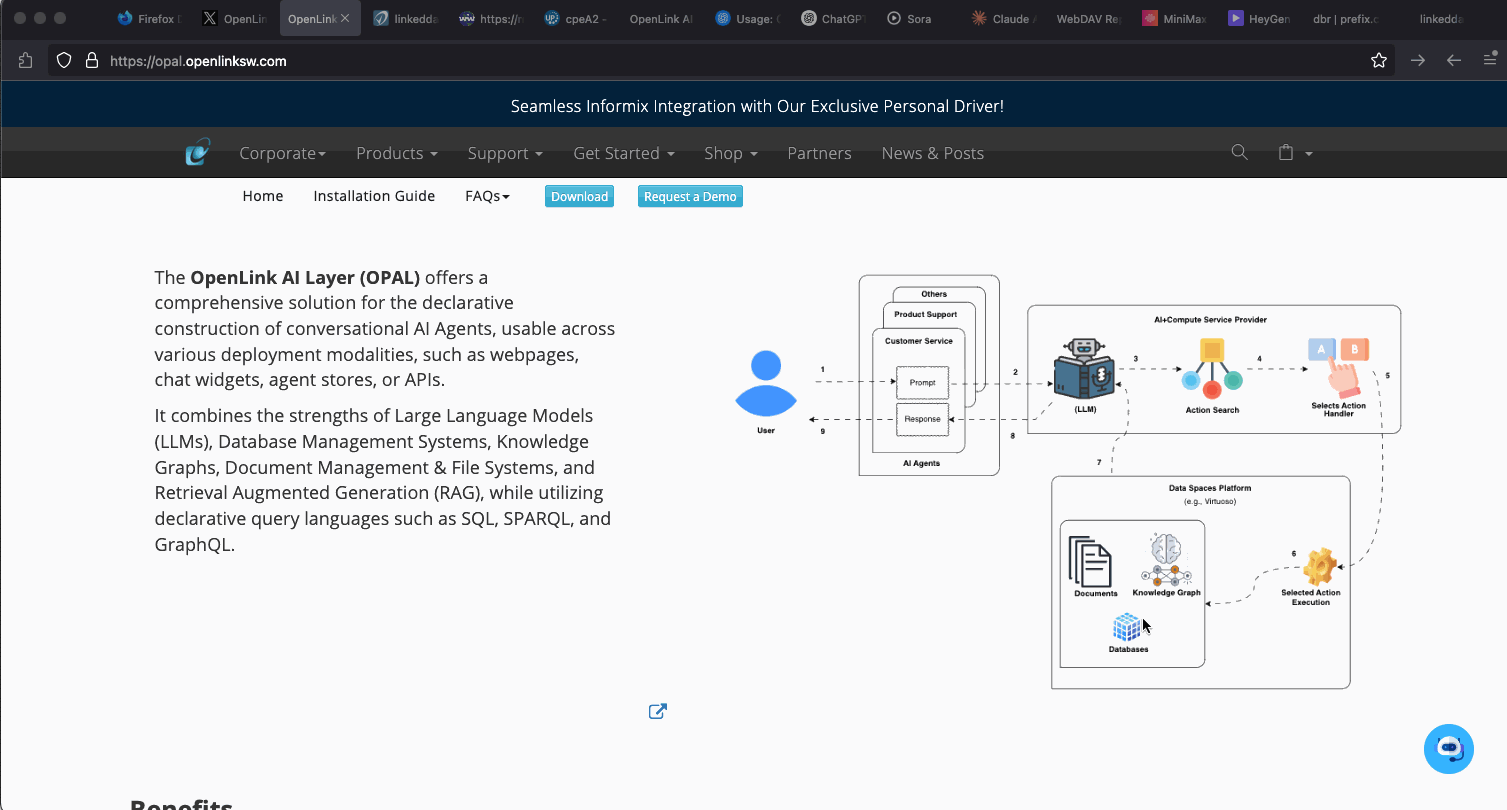Click the Action Search icon in the diagram
The height and width of the screenshot is (810, 1507).
[x=1212, y=369]
